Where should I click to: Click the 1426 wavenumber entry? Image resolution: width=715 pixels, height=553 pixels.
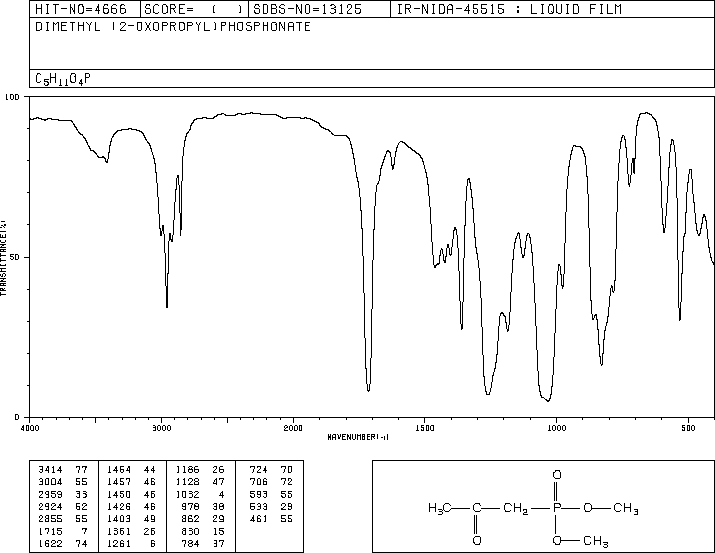(x=119, y=506)
